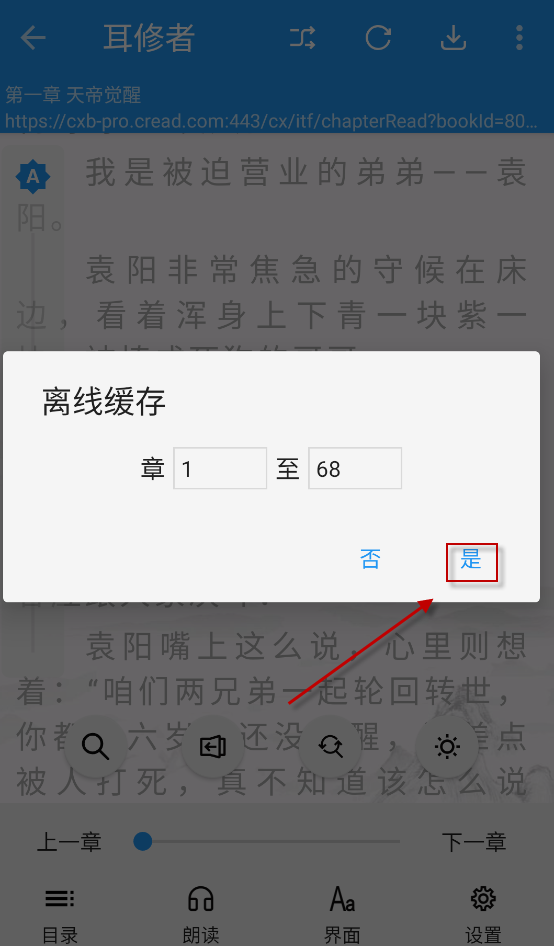
Task: Toggle night mode with sun icon
Action: coord(447,747)
